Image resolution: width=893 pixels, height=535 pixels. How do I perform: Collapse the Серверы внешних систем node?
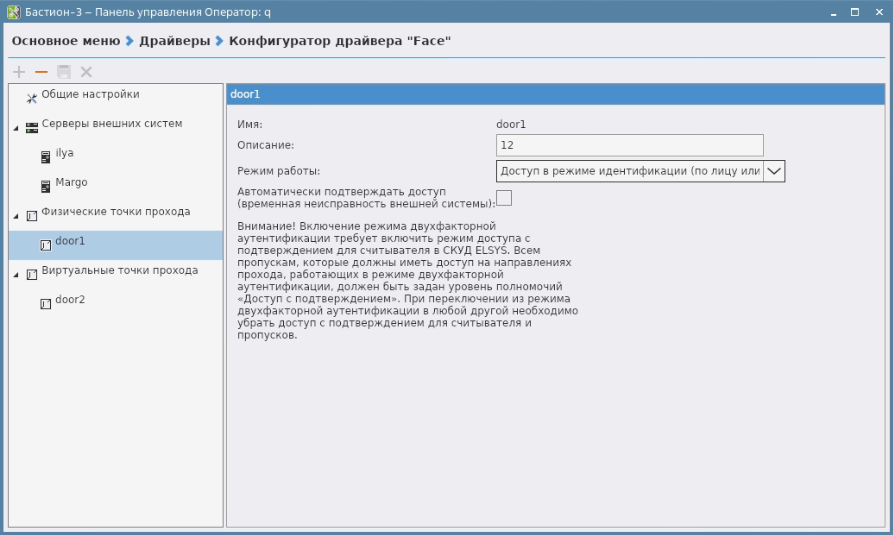point(16,128)
